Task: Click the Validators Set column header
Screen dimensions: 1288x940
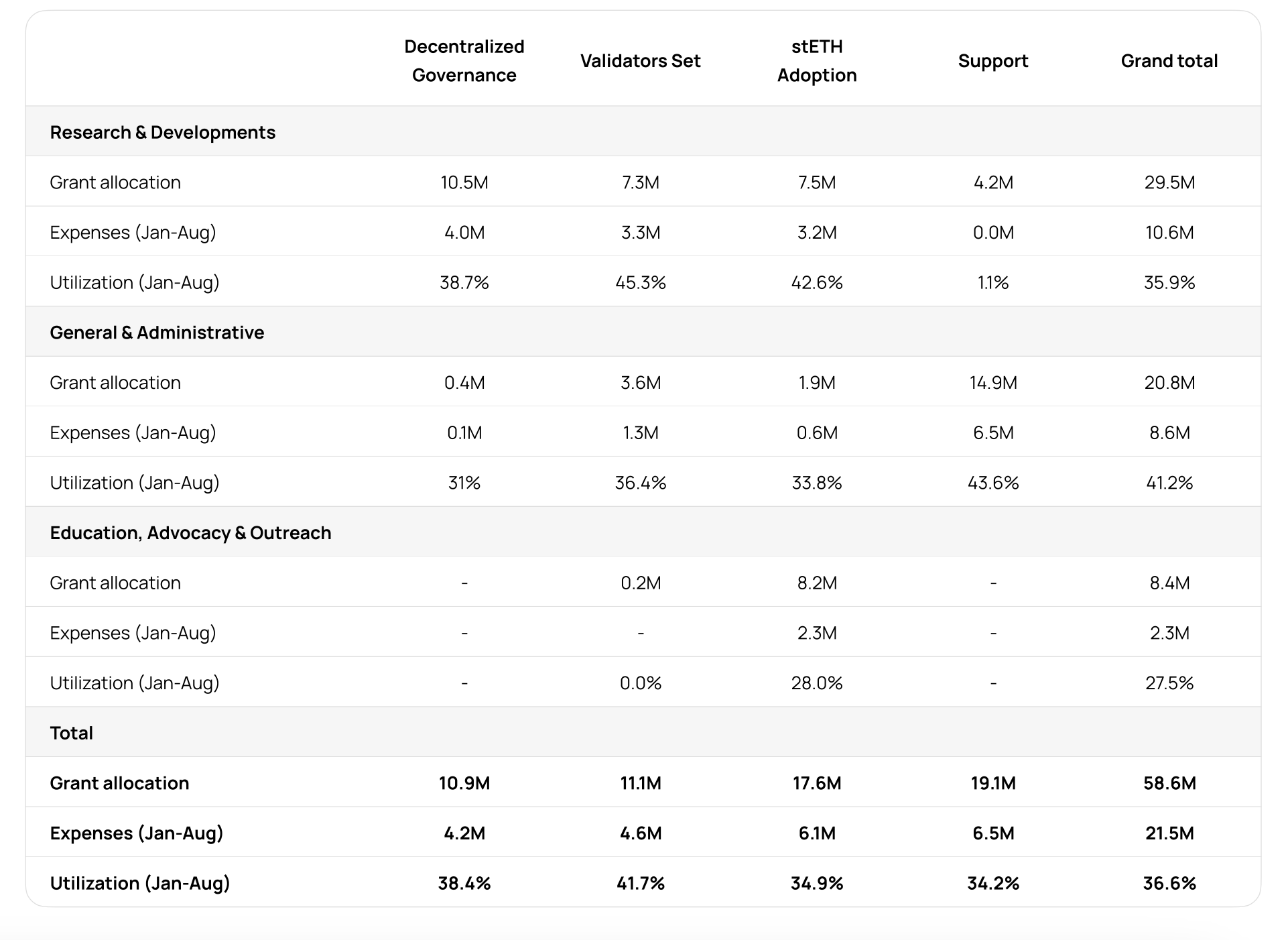Action: [x=640, y=61]
